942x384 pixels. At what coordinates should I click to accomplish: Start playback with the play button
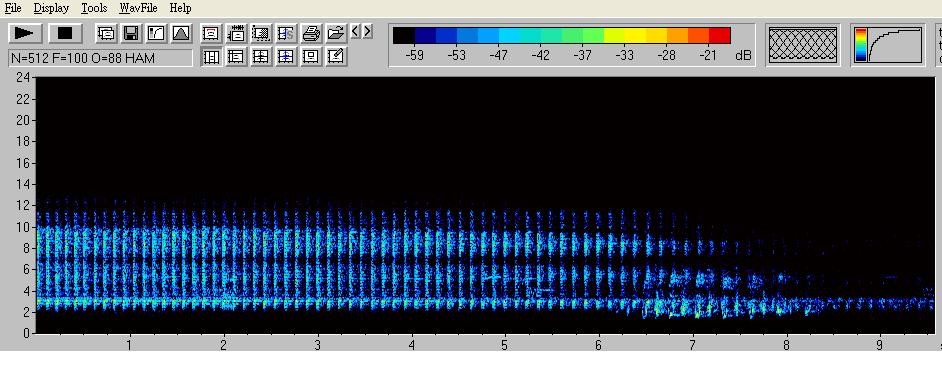click(x=25, y=33)
